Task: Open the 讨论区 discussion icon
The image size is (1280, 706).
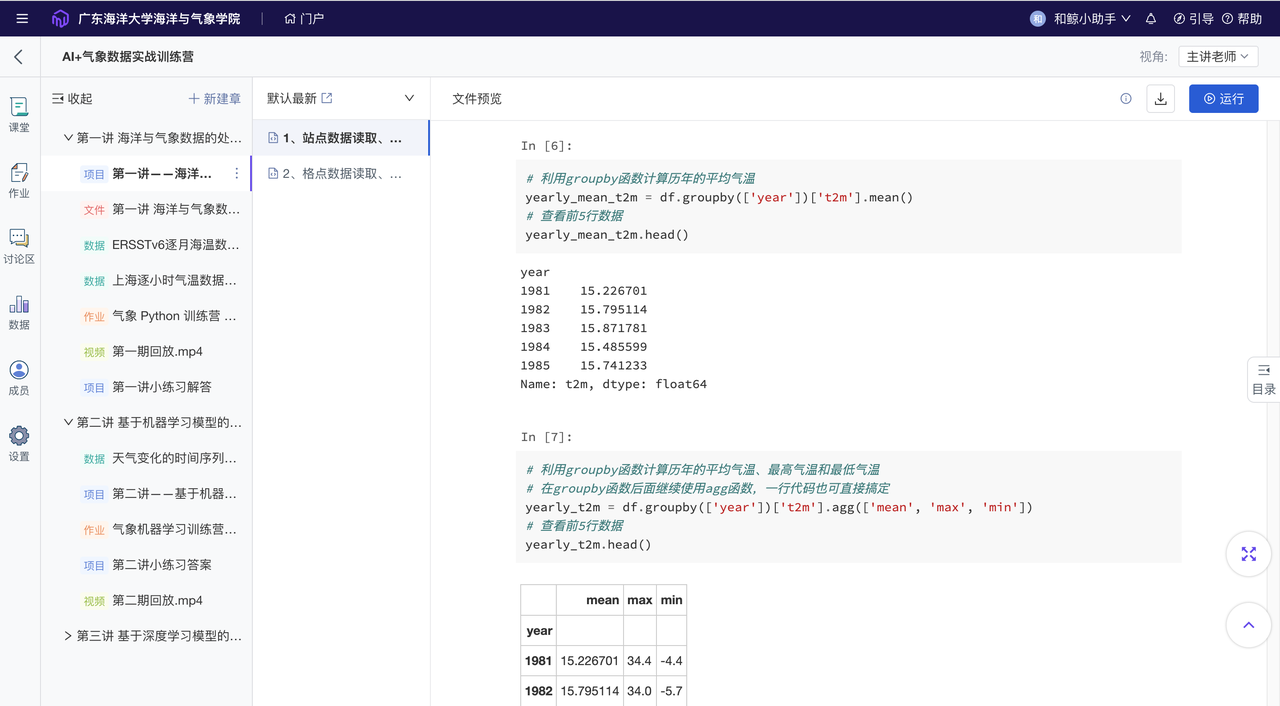Action: coord(19,246)
